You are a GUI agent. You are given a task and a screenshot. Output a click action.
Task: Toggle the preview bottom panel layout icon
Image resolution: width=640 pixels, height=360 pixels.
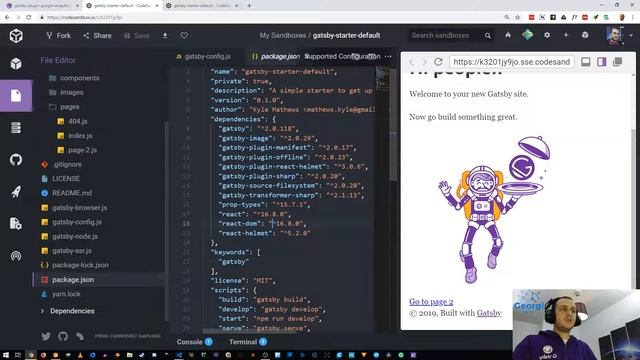coord(586,62)
